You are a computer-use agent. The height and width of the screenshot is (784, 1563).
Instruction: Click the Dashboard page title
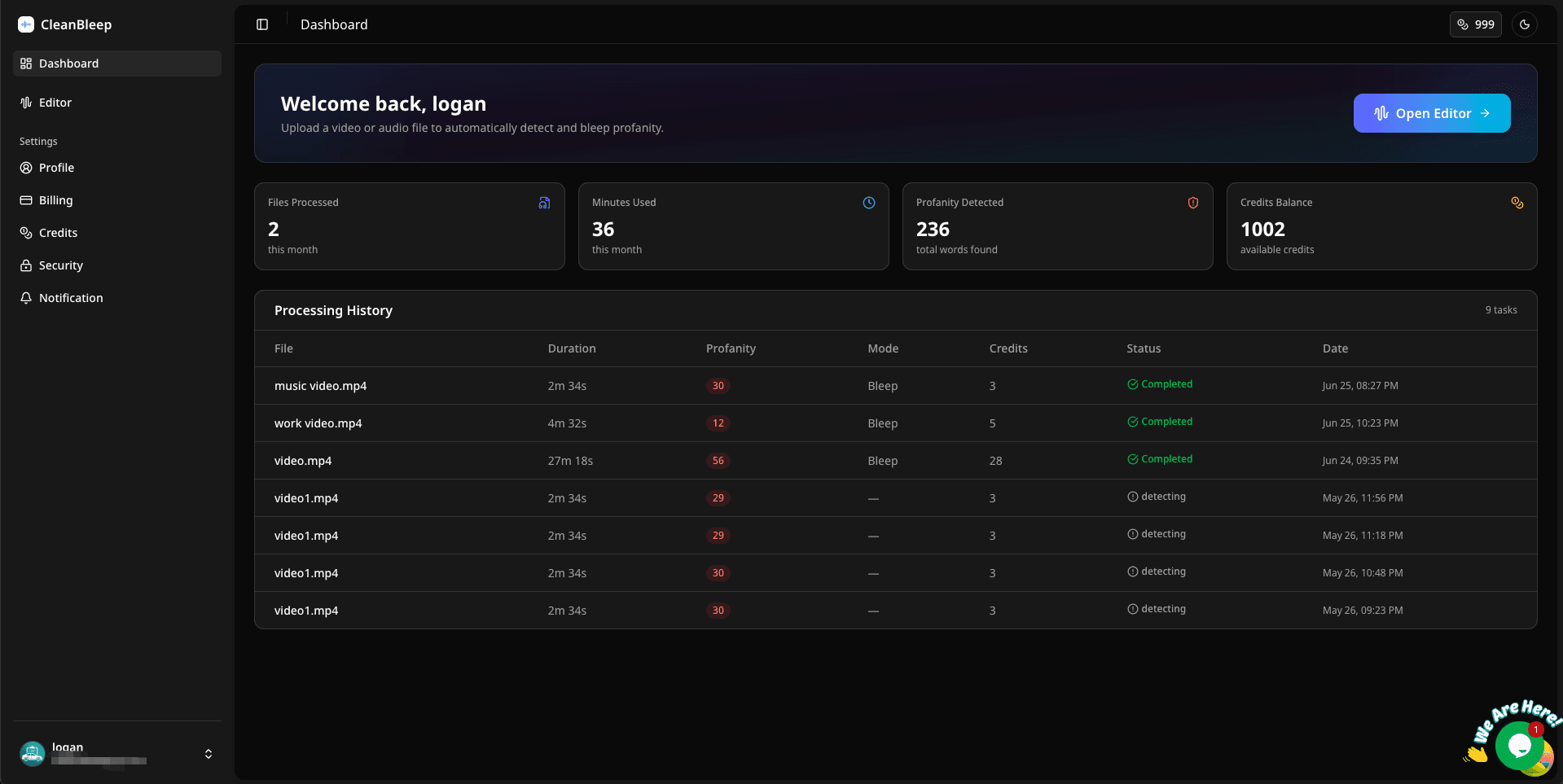[x=334, y=24]
